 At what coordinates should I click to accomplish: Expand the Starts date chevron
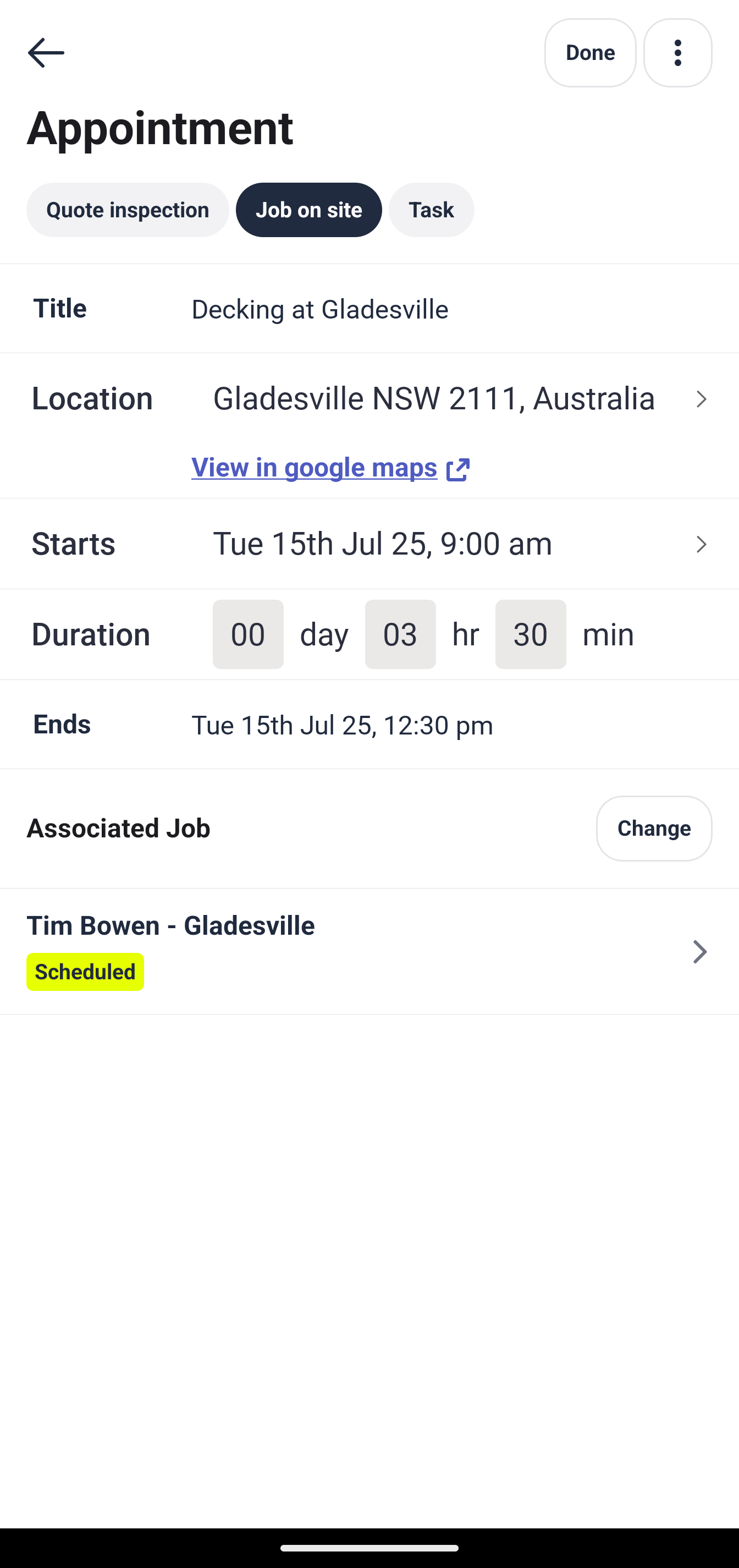(x=701, y=544)
